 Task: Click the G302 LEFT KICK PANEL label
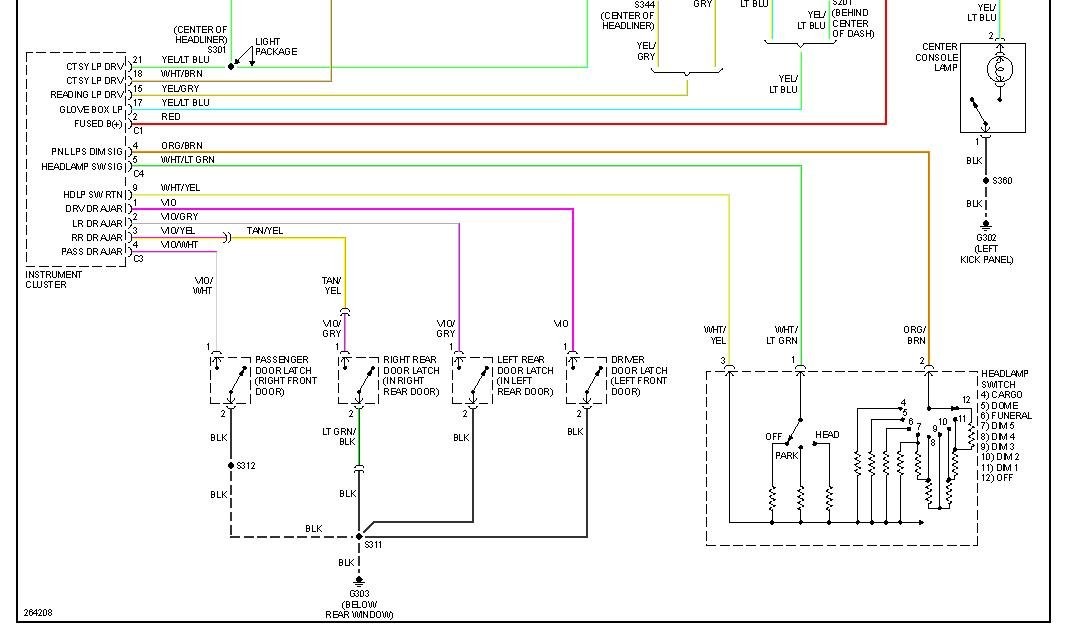click(x=987, y=249)
